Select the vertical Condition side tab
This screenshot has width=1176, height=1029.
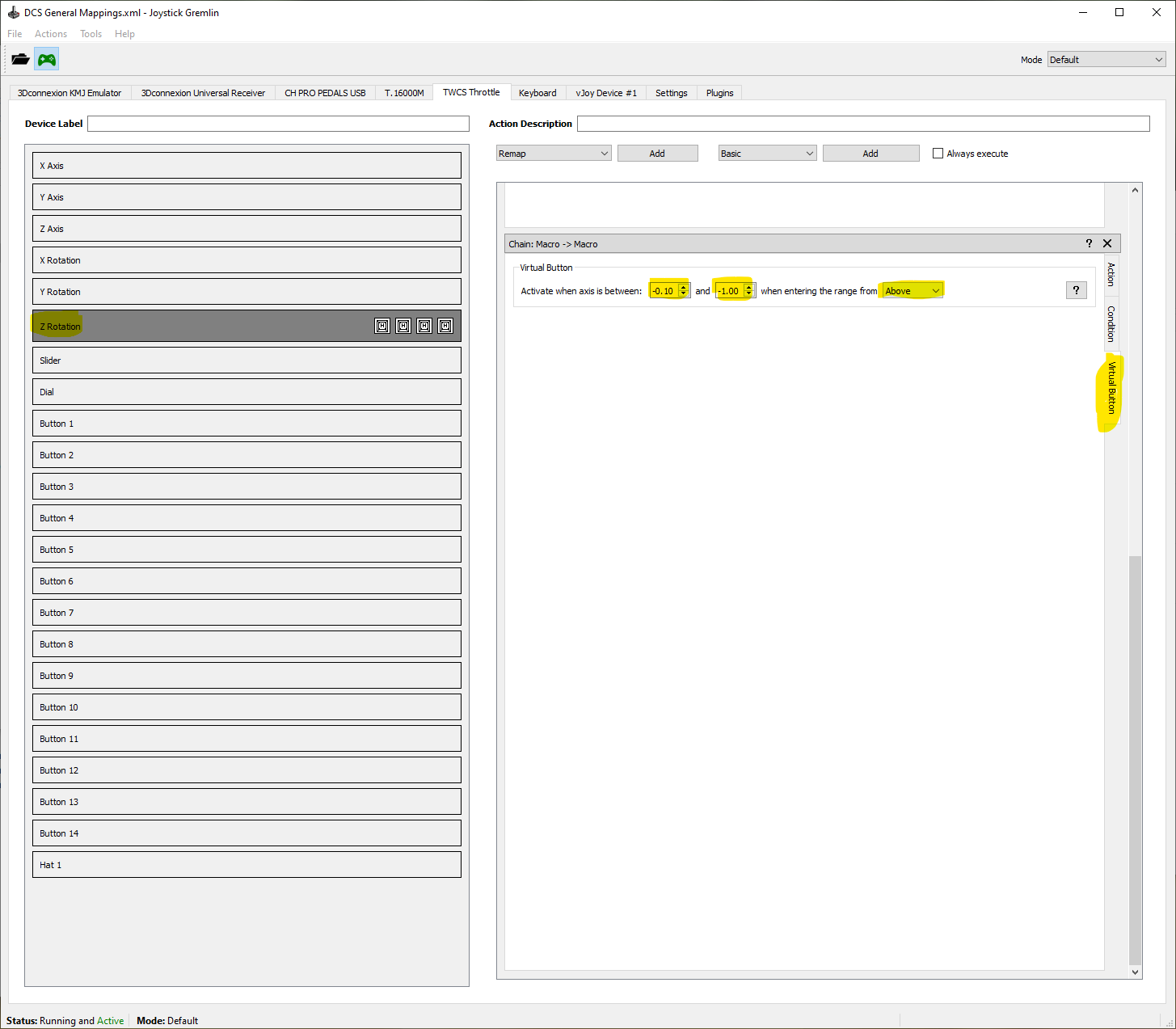pyautogui.click(x=1112, y=323)
